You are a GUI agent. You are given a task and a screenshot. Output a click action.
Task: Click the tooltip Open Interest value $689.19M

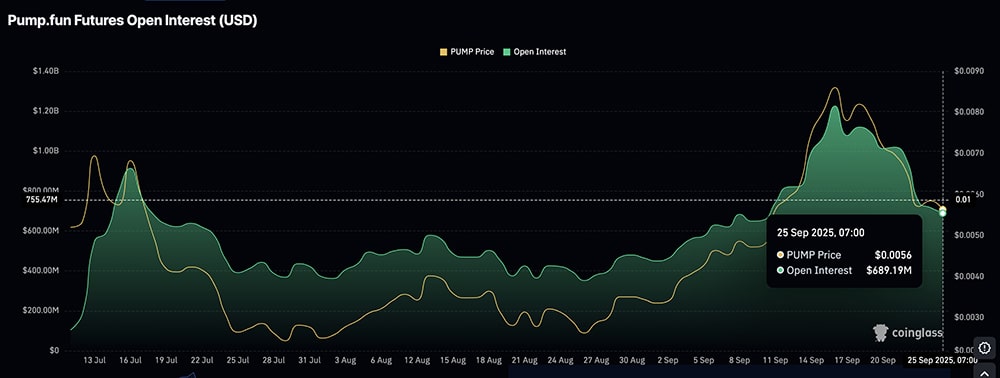pyautogui.click(x=889, y=270)
